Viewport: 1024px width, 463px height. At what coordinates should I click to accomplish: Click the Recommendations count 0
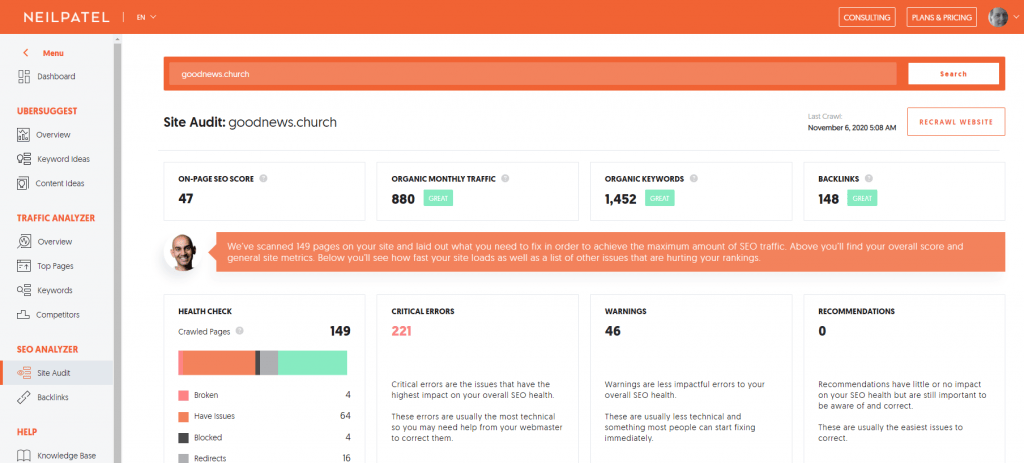[x=822, y=331]
